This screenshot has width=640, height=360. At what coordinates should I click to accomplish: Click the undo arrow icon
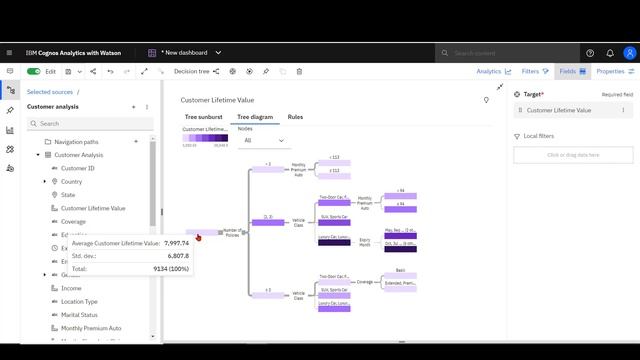coord(110,71)
